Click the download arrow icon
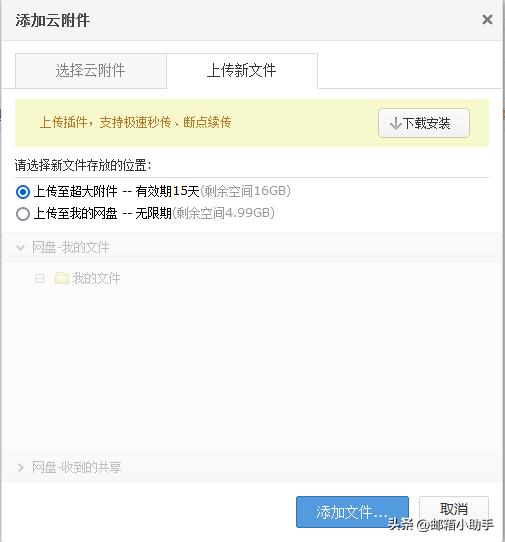Image resolution: width=505 pixels, height=542 pixels. (x=395, y=123)
